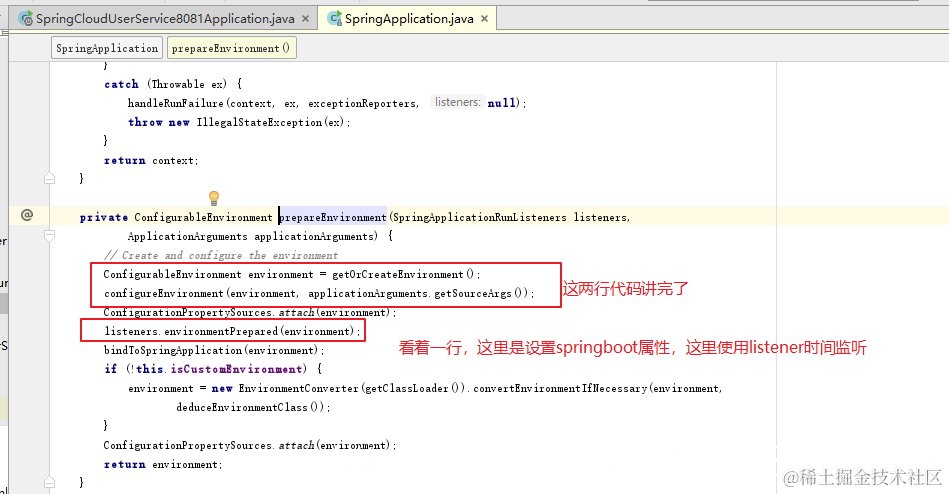The width and height of the screenshot is (949, 494).
Task: Click prepareEnvironment method name in declaration
Action: tap(332, 217)
